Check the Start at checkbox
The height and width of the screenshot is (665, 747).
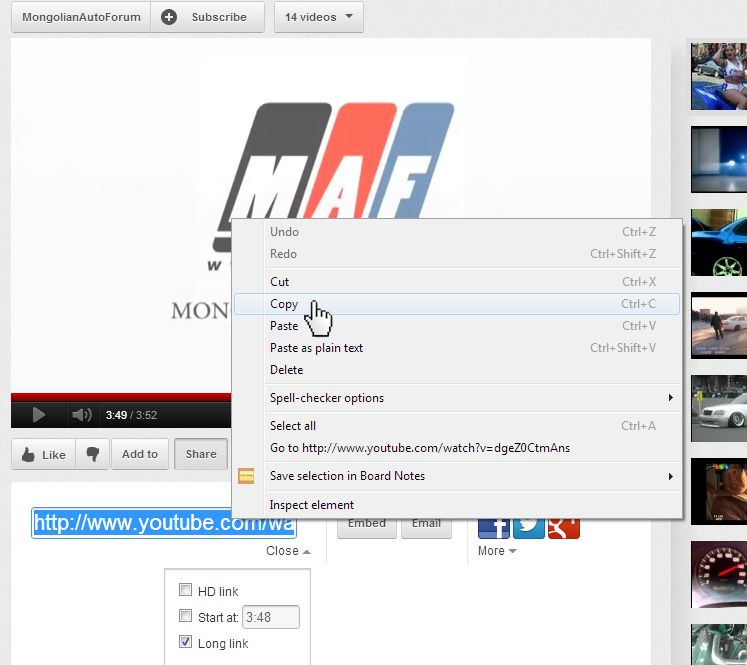185,616
